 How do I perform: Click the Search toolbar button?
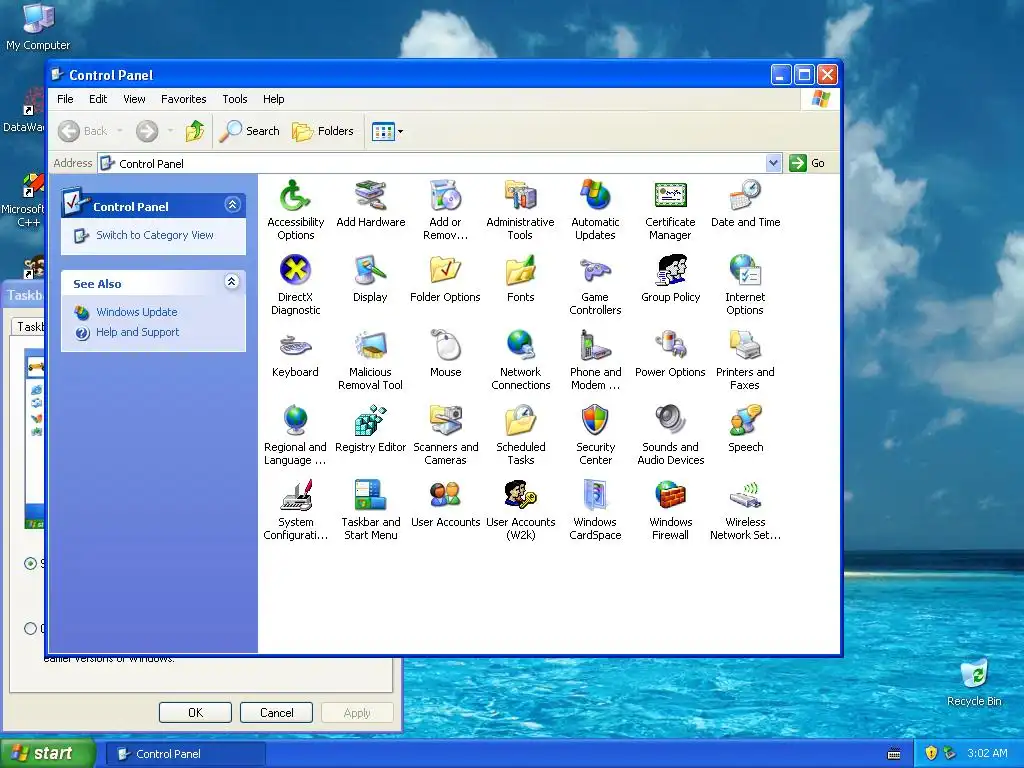click(249, 131)
